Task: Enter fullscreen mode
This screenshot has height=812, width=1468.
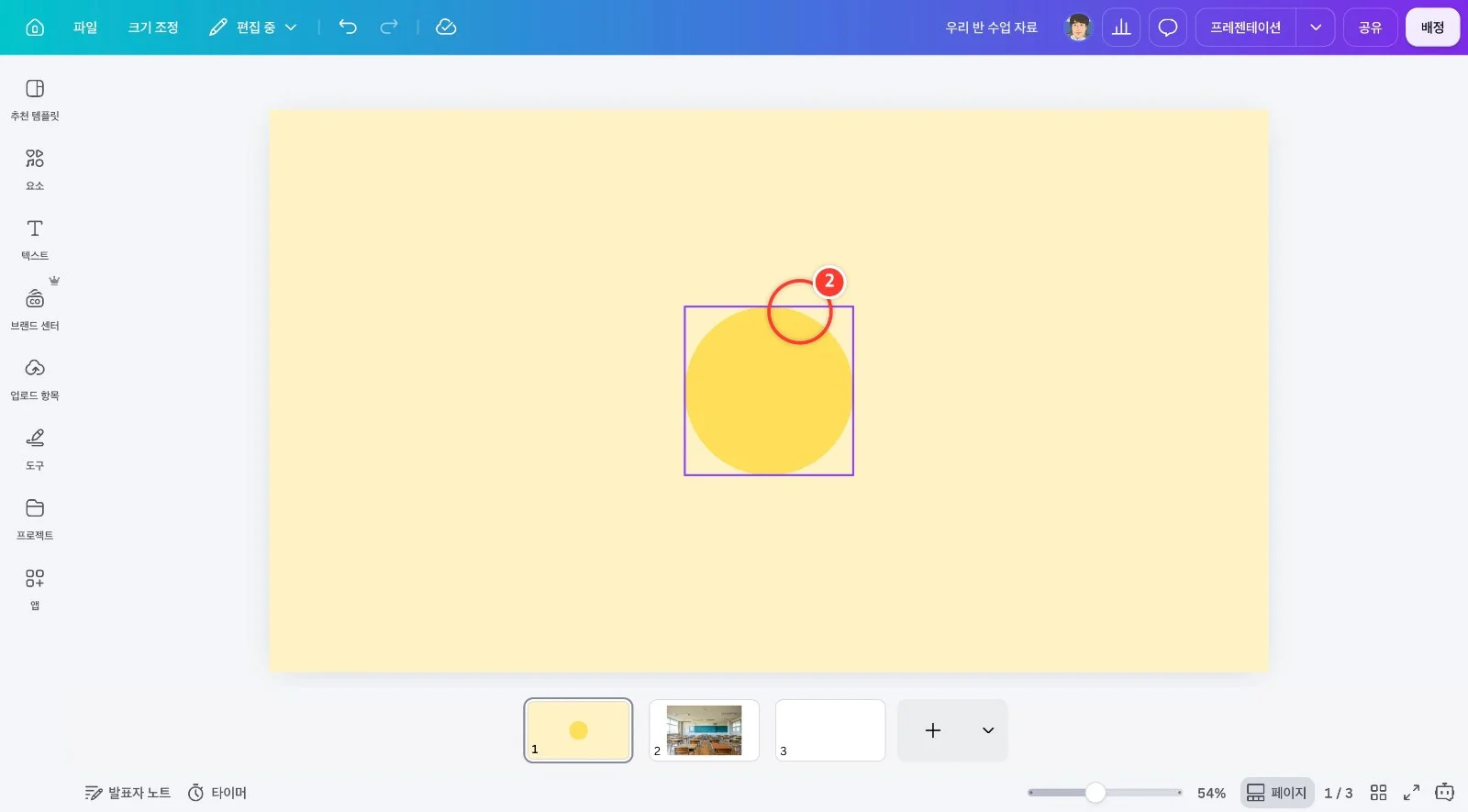Action: [x=1411, y=793]
